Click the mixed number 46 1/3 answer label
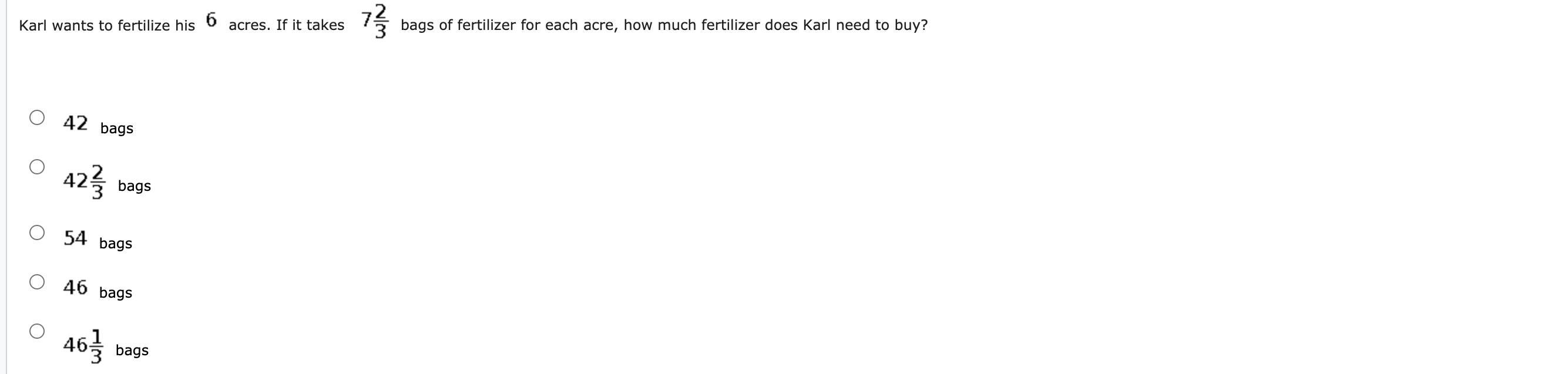The width and height of the screenshot is (1568, 374). pos(83,346)
